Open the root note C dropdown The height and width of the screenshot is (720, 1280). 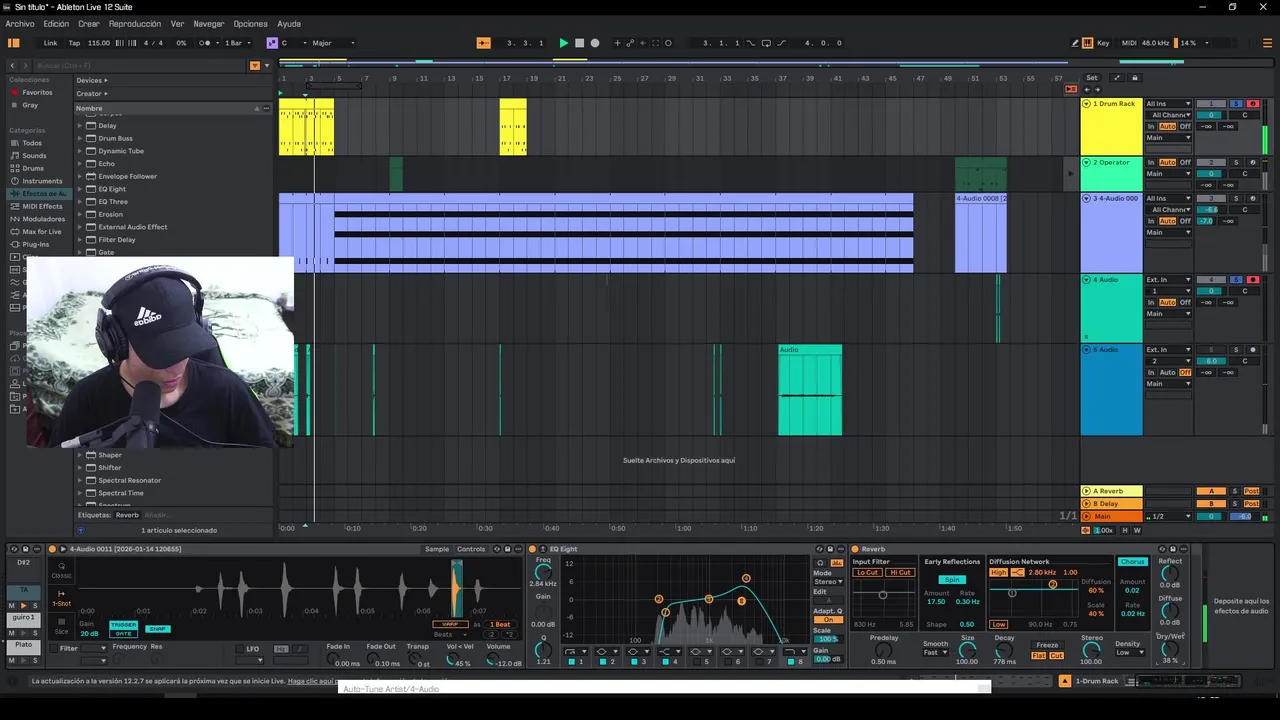(293, 43)
